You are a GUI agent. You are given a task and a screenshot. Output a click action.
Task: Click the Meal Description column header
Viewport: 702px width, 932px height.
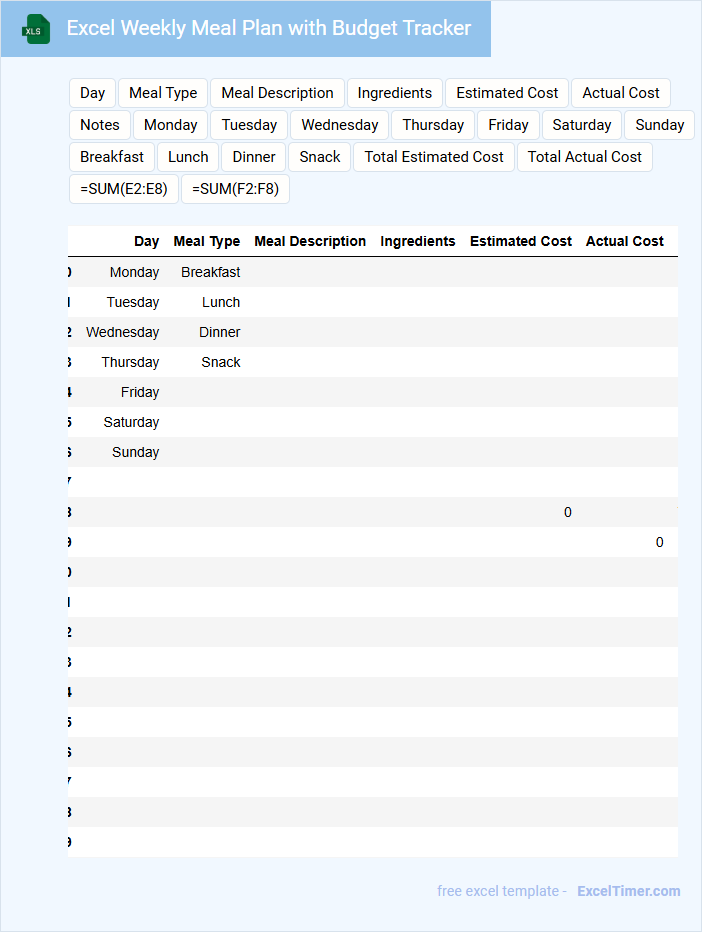coord(310,241)
